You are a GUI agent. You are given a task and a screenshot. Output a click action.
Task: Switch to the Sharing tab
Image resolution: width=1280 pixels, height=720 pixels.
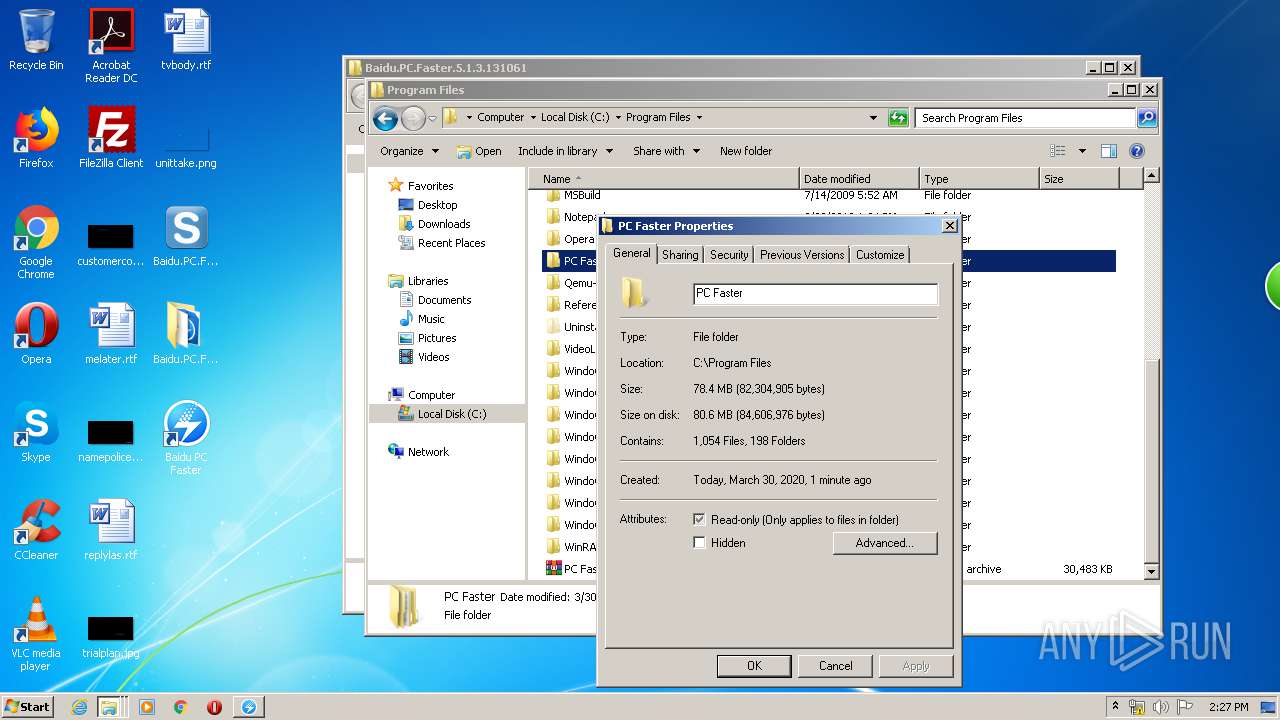[x=680, y=255]
